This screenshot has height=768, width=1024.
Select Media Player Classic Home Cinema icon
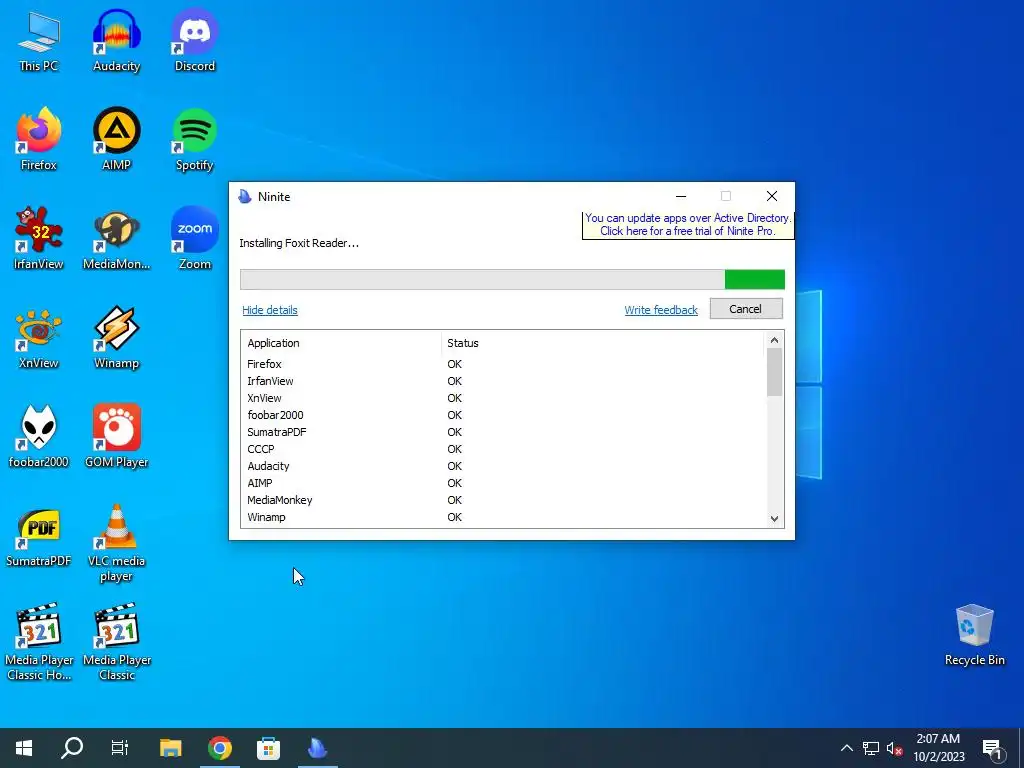pyautogui.click(x=39, y=641)
